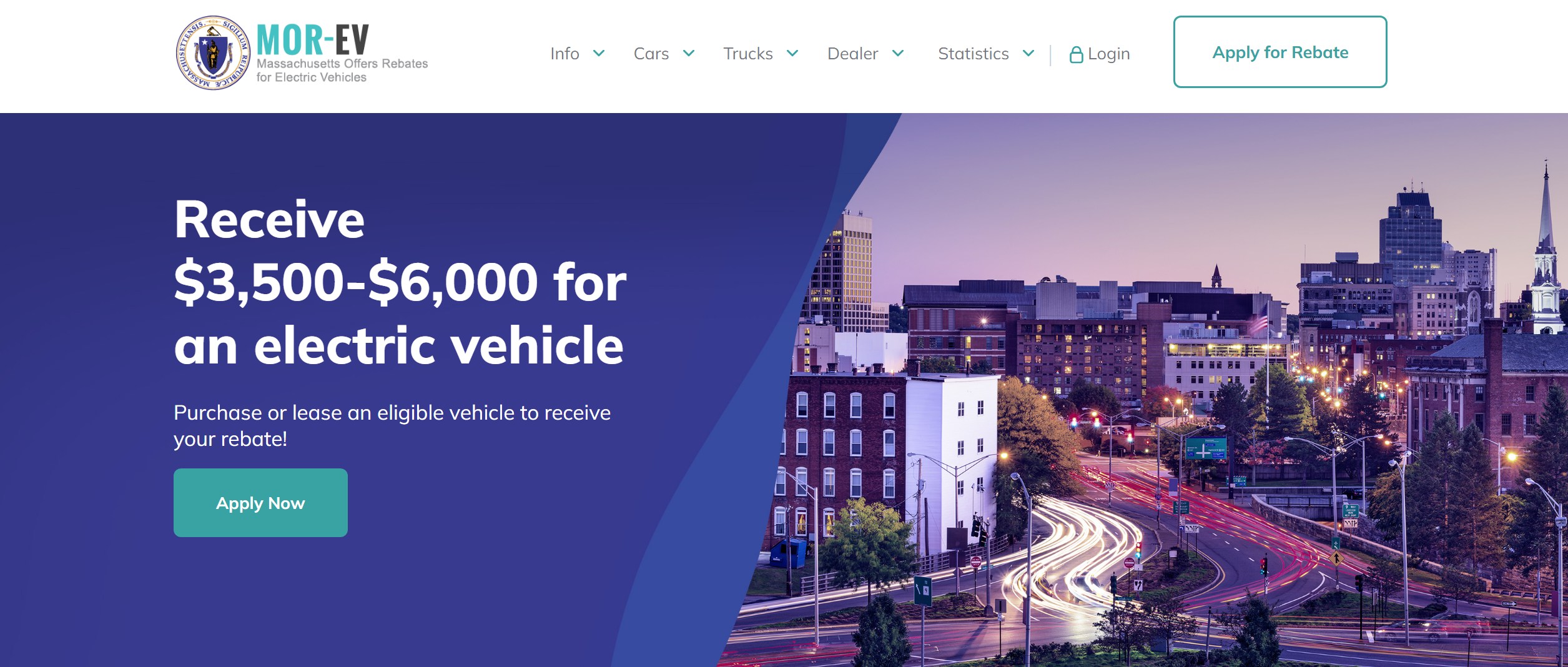This screenshot has width=1568, height=667.
Task: Expand the chevron next to Cars
Action: 688,53
